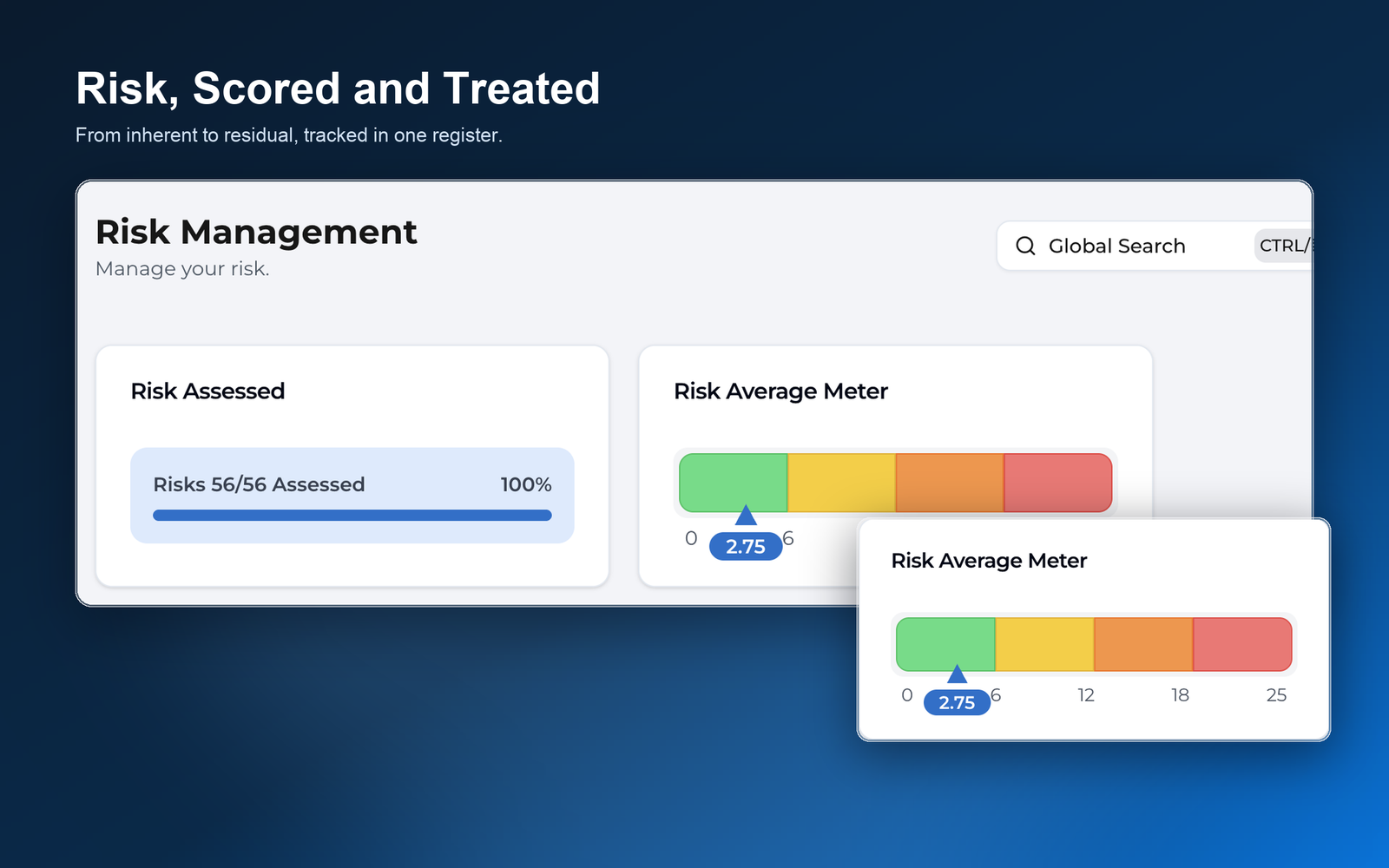Click popup 'Risk Average Meter' title
The image size is (1389, 868).
989,561
